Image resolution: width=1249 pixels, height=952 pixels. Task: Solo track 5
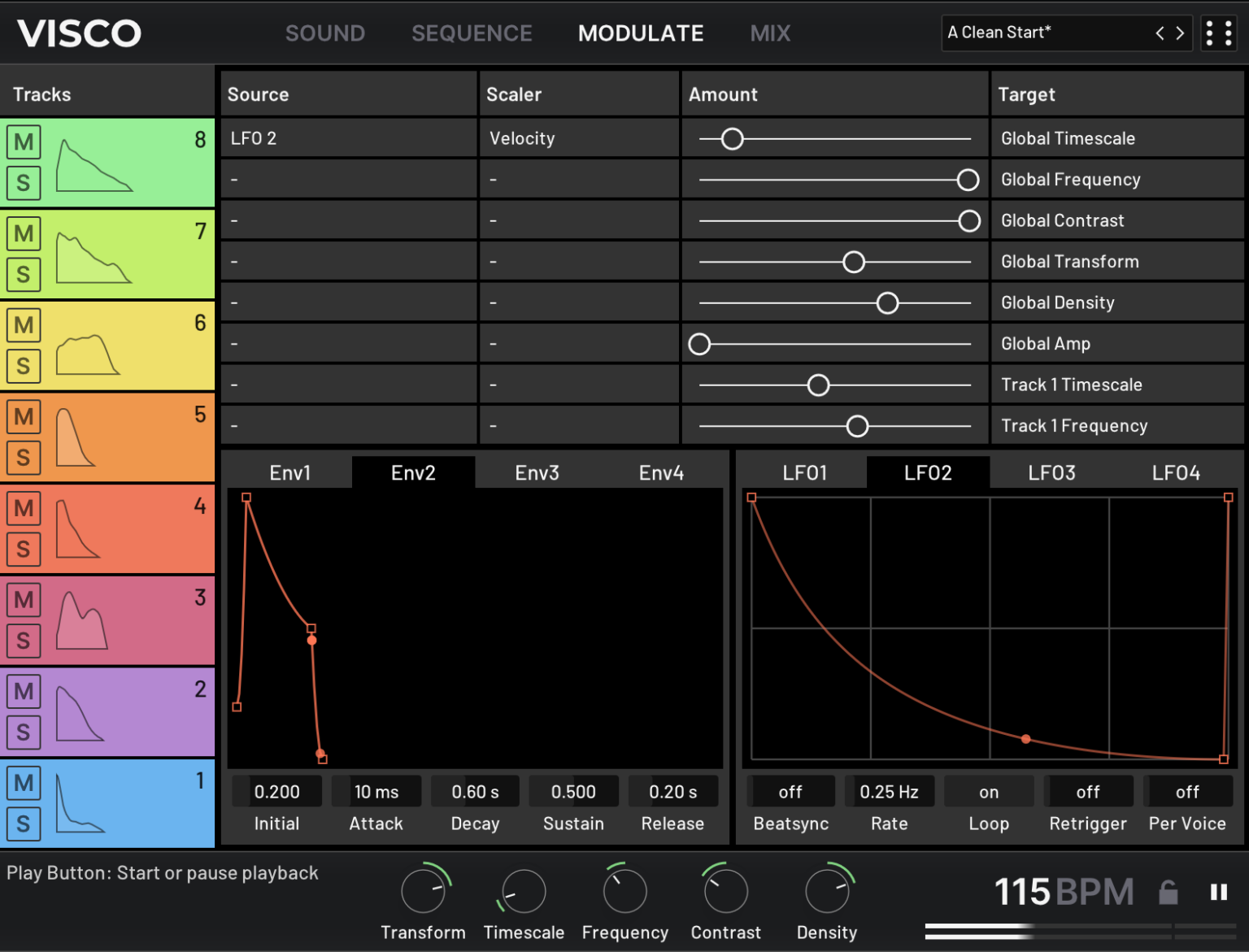click(x=24, y=458)
